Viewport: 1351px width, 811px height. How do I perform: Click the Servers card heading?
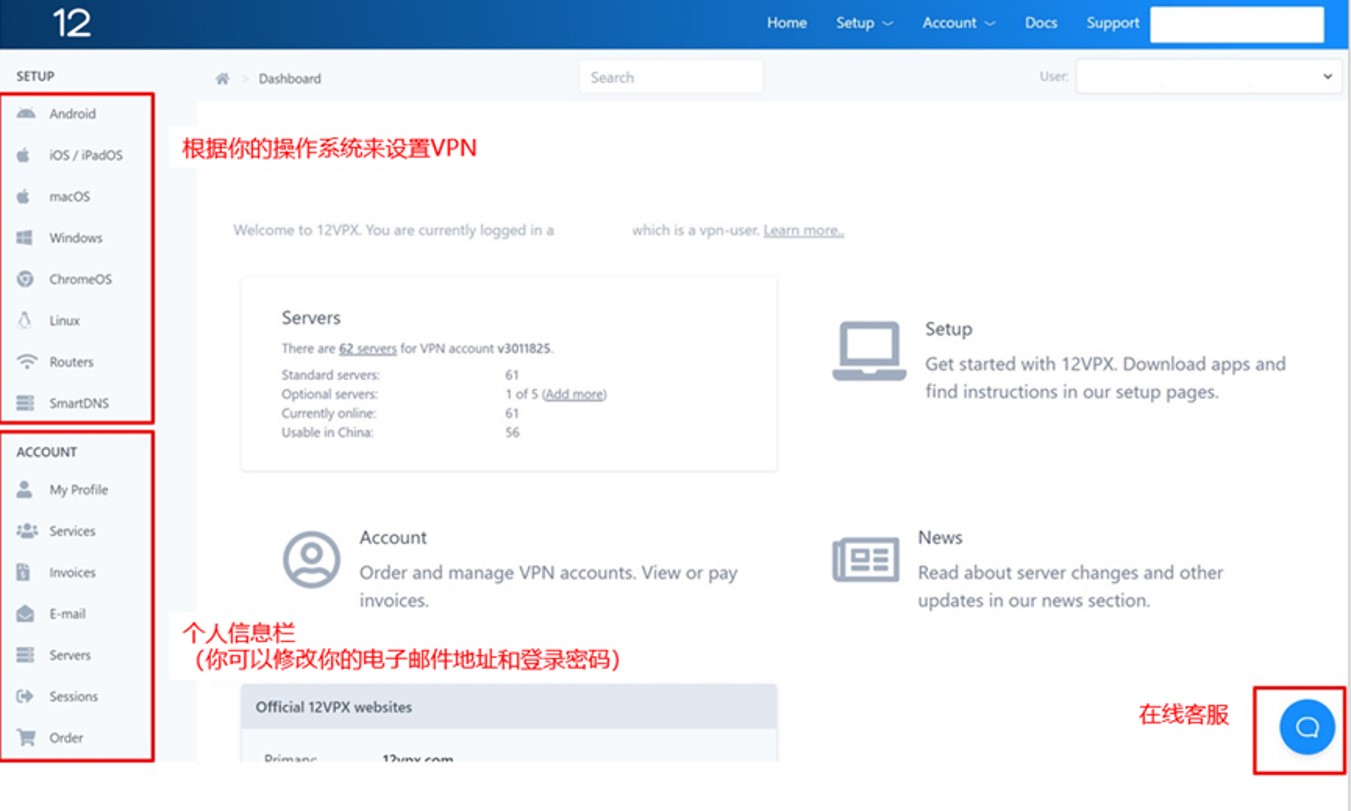click(311, 318)
